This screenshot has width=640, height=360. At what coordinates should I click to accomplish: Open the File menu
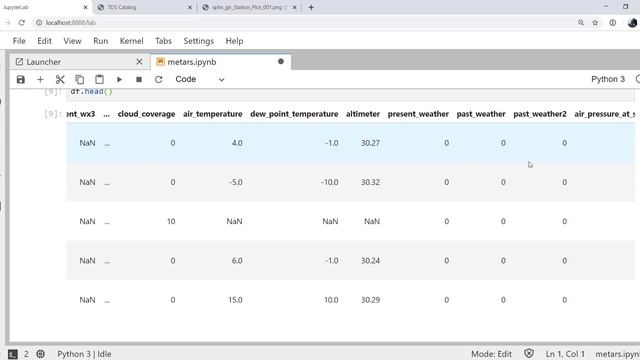[x=19, y=41]
